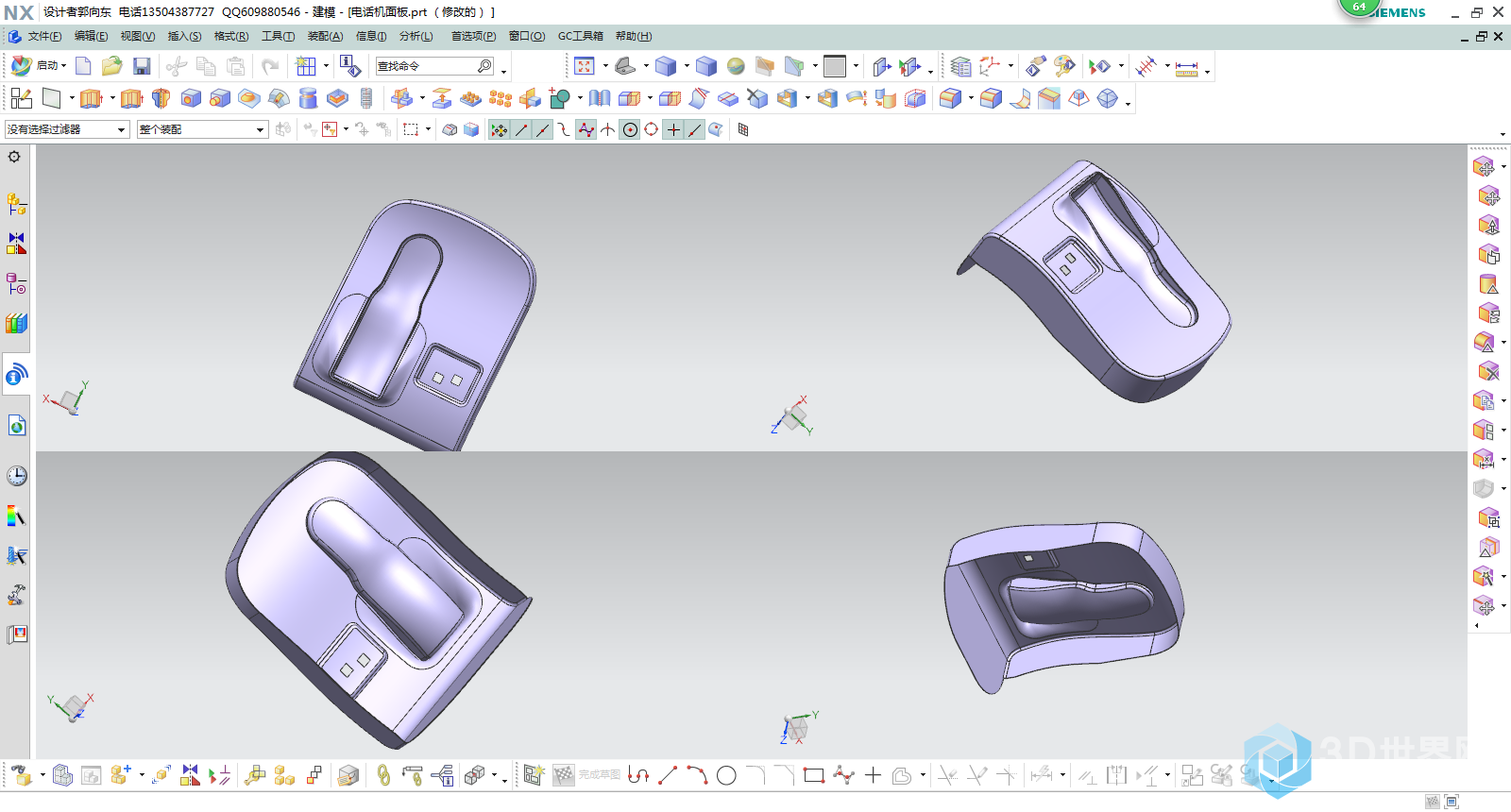The image size is (1511, 812).
Task: Click the Fit view icon in the top toolbar
Action: tap(585, 66)
